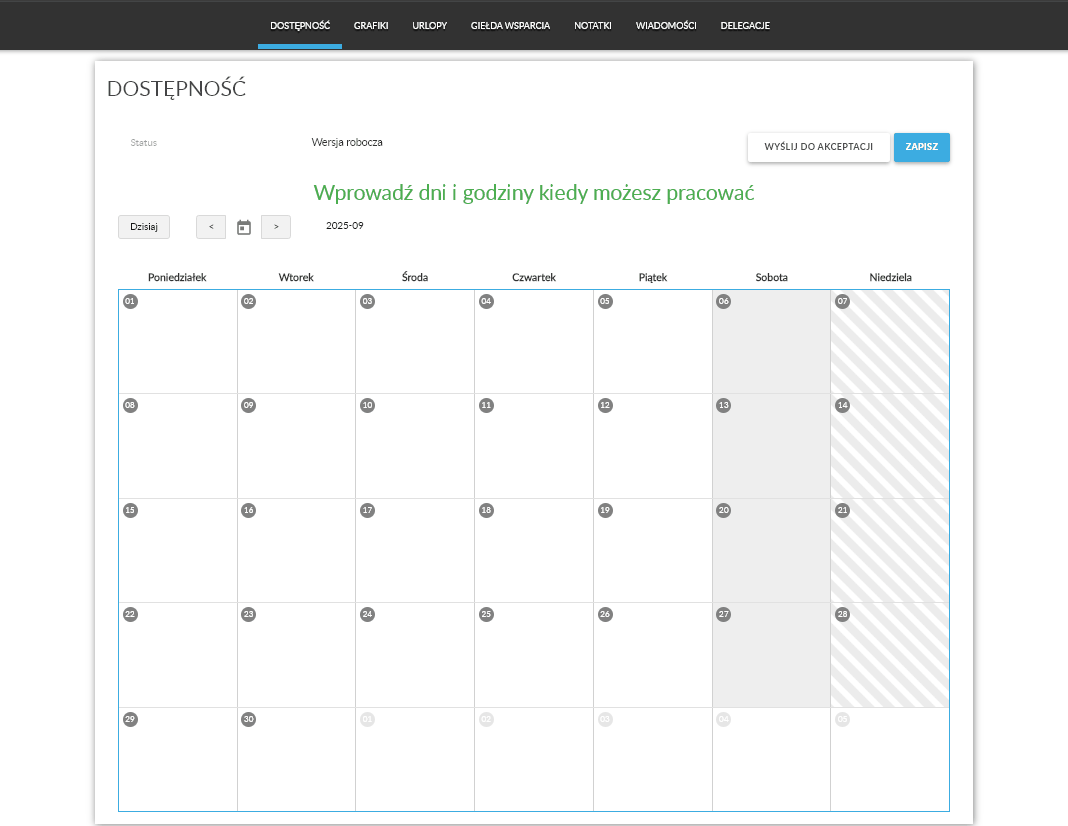Select the day 18 badge
The image size is (1068, 826).
486,510
